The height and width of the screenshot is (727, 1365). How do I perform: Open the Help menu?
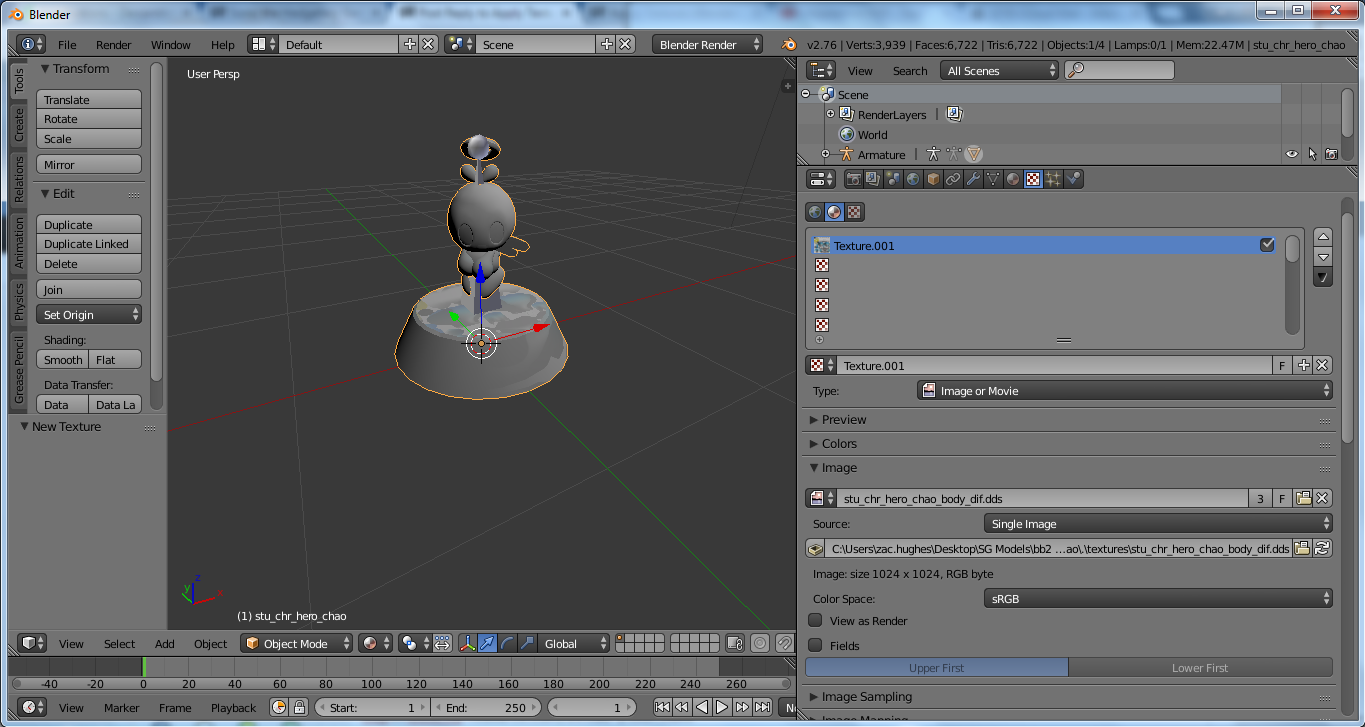tap(223, 45)
